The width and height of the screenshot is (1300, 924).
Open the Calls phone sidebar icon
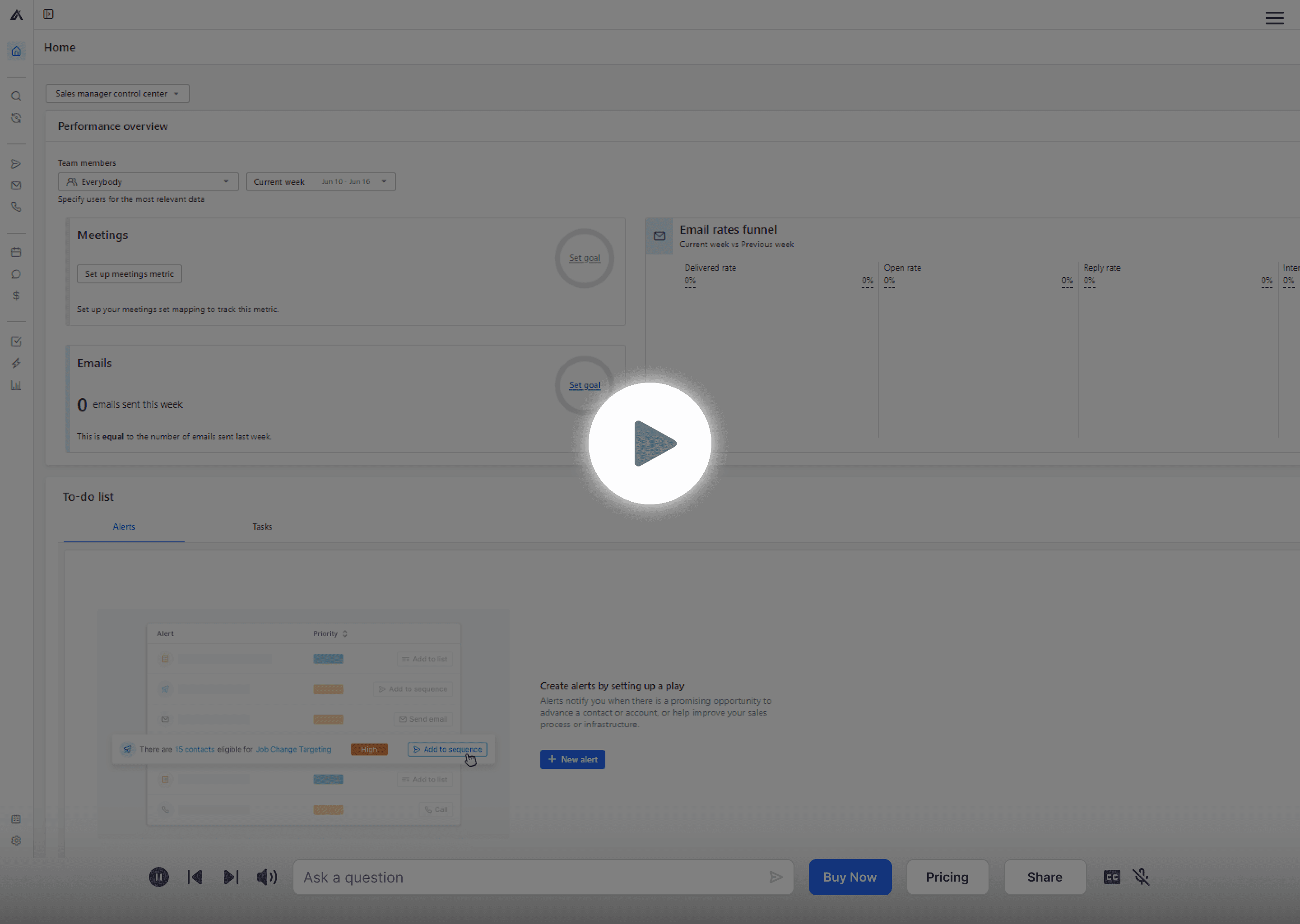(x=17, y=207)
